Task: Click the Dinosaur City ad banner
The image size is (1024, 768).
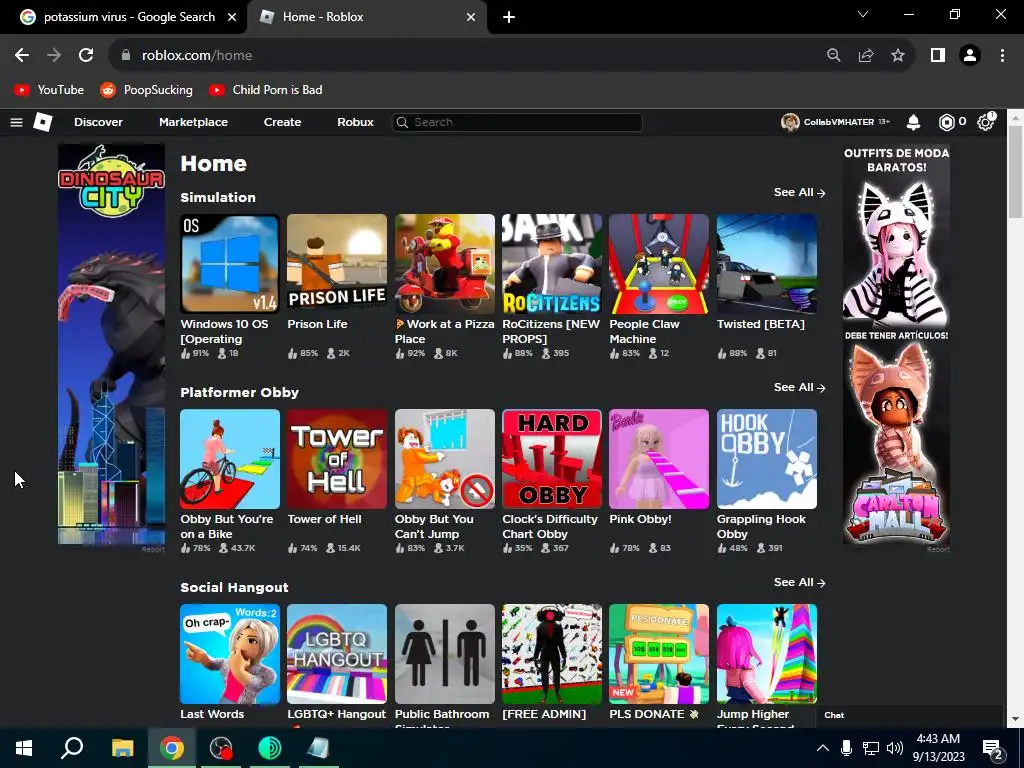Action: [x=112, y=344]
